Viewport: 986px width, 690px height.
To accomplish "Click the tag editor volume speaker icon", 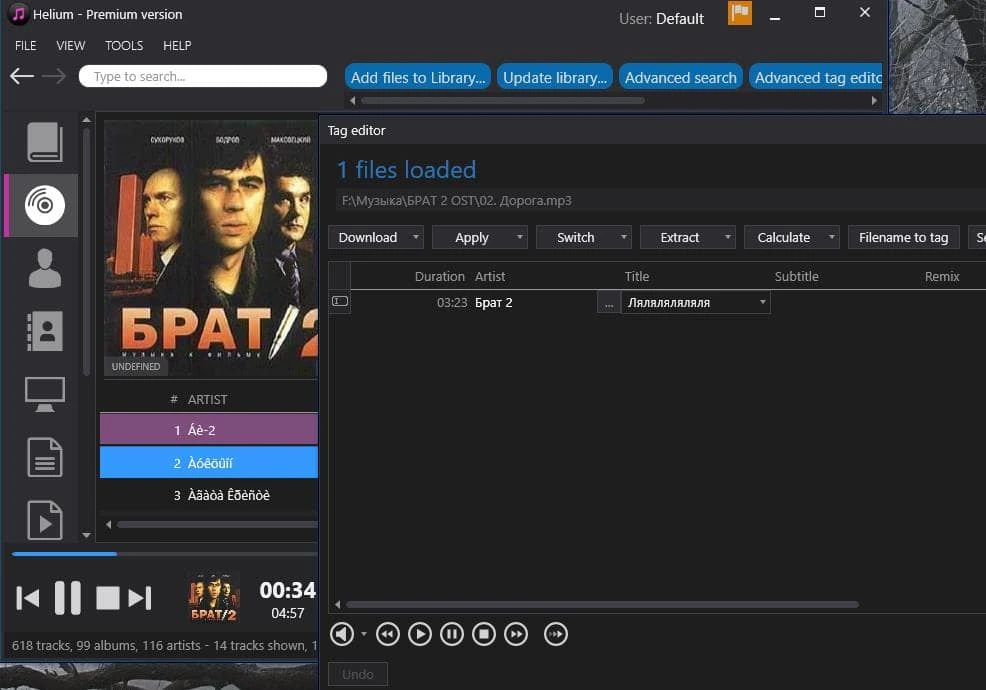I will [342, 634].
